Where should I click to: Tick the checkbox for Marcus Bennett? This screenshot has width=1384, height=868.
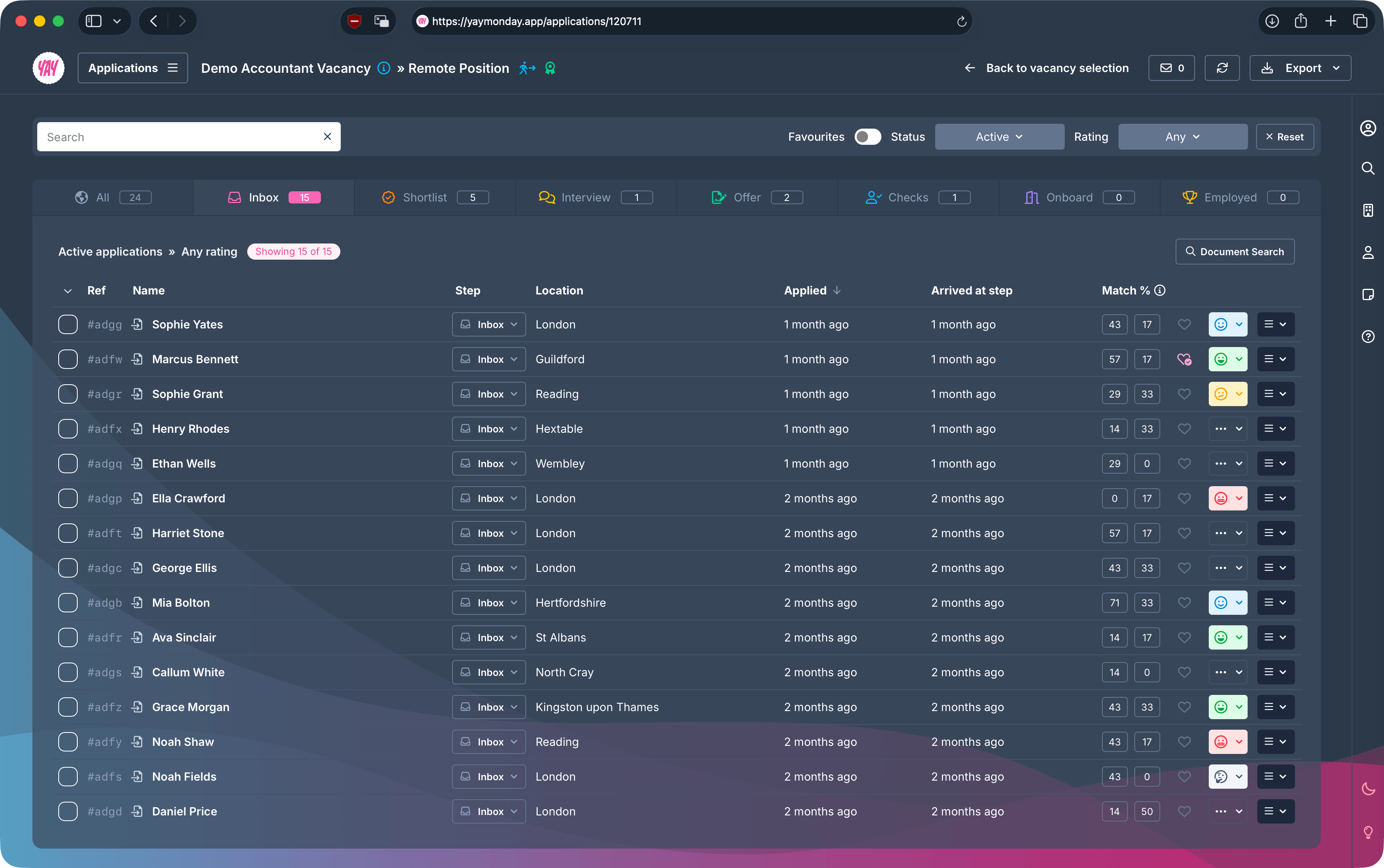click(x=68, y=359)
